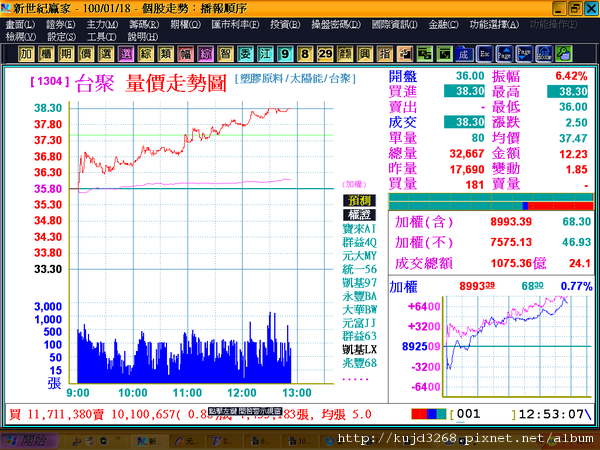The image size is (600, 450).
Task: Click the 001 code input field
Action: point(483,414)
